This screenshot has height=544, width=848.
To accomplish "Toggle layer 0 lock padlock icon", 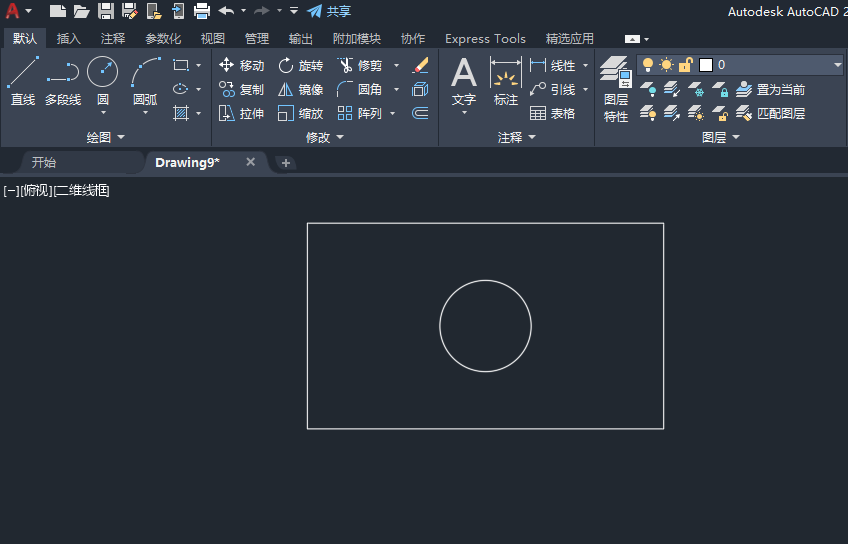I will [x=686, y=65].
